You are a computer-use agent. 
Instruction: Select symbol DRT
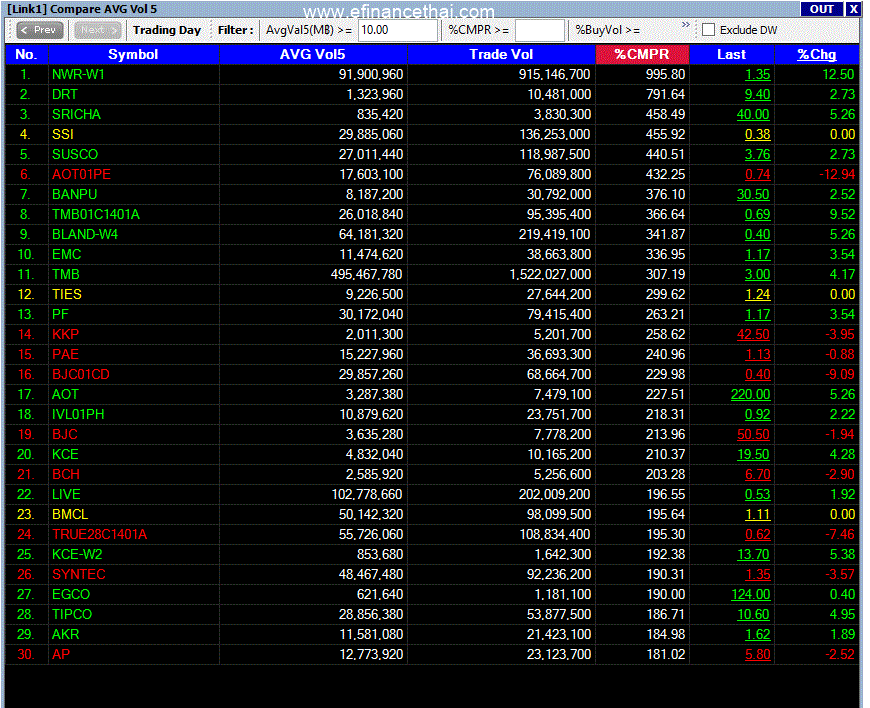65,94
